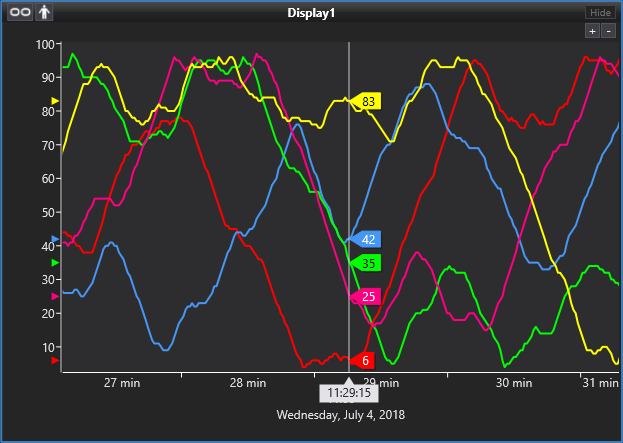
Task: Click the Hide button
Action: coord(600,13)
